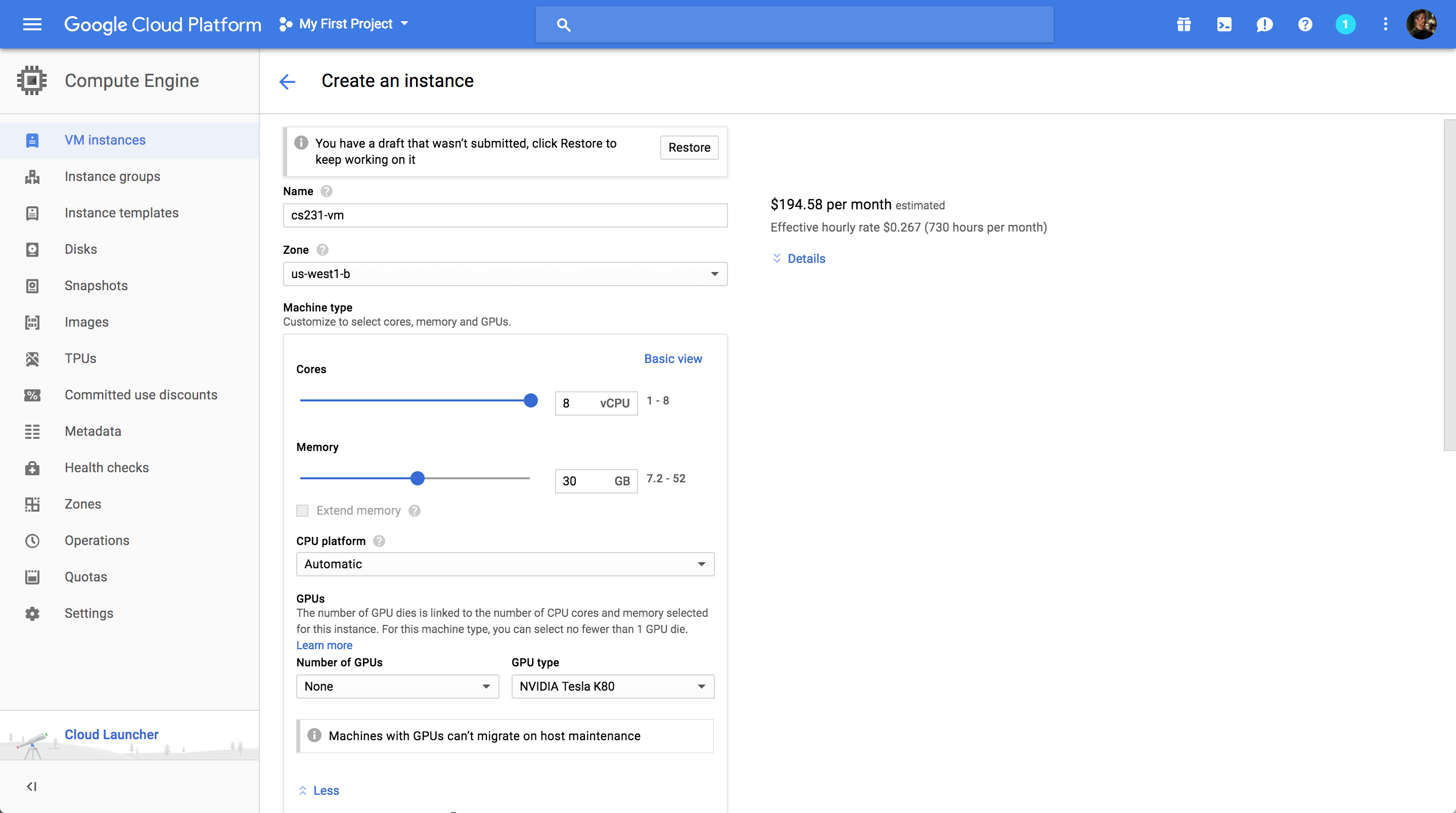Click the VM instances sidebar icon

(x=32, y=140)
